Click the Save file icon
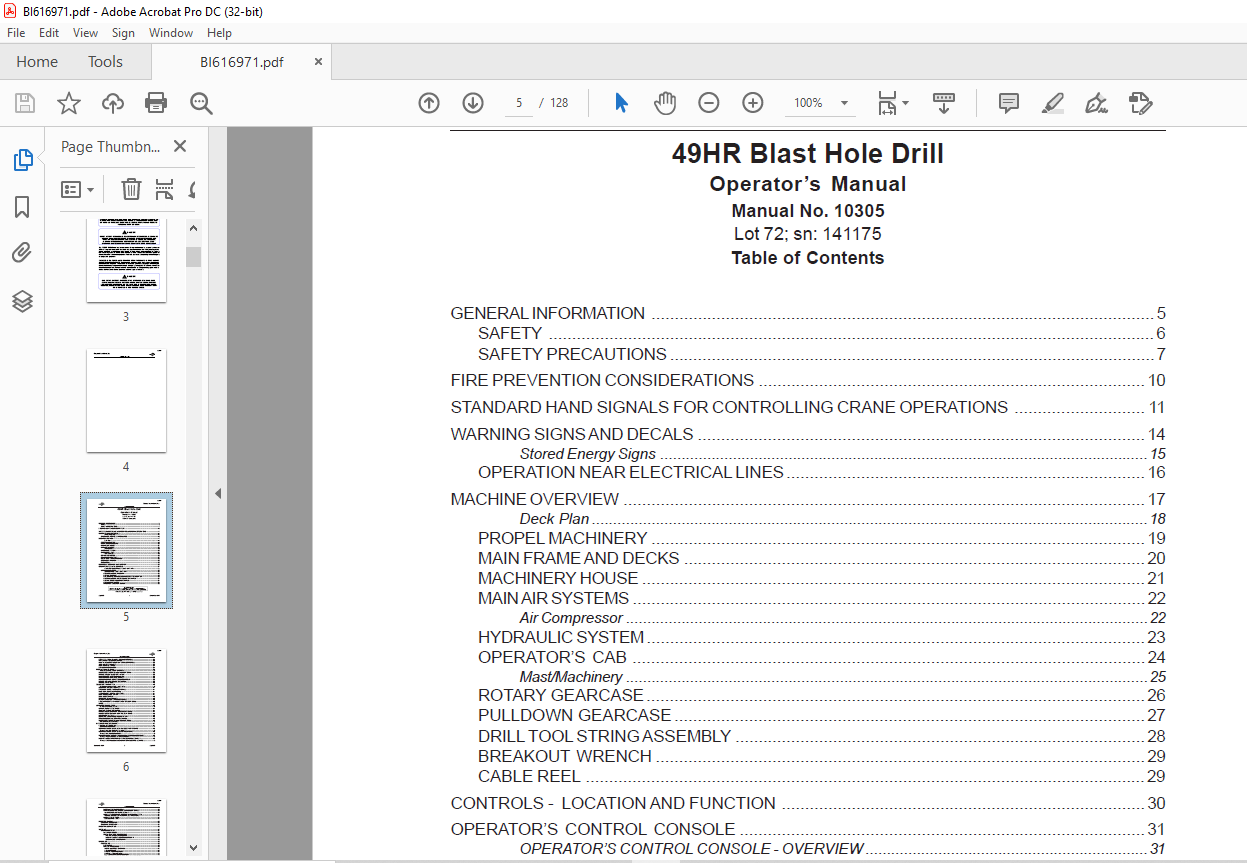 pos(25,103)
